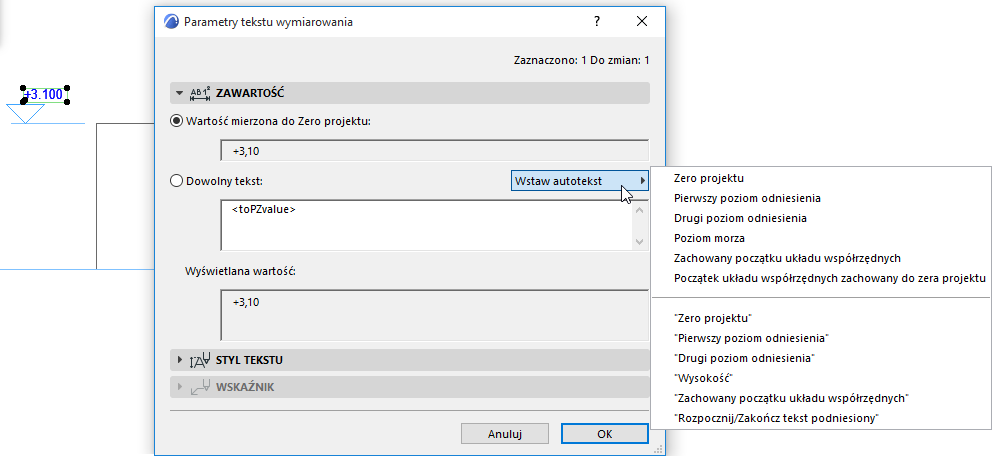Collapse the ZAWARTOŚĆ section
The width and height of the screenshot is (992, 456).
coord(179,93)
